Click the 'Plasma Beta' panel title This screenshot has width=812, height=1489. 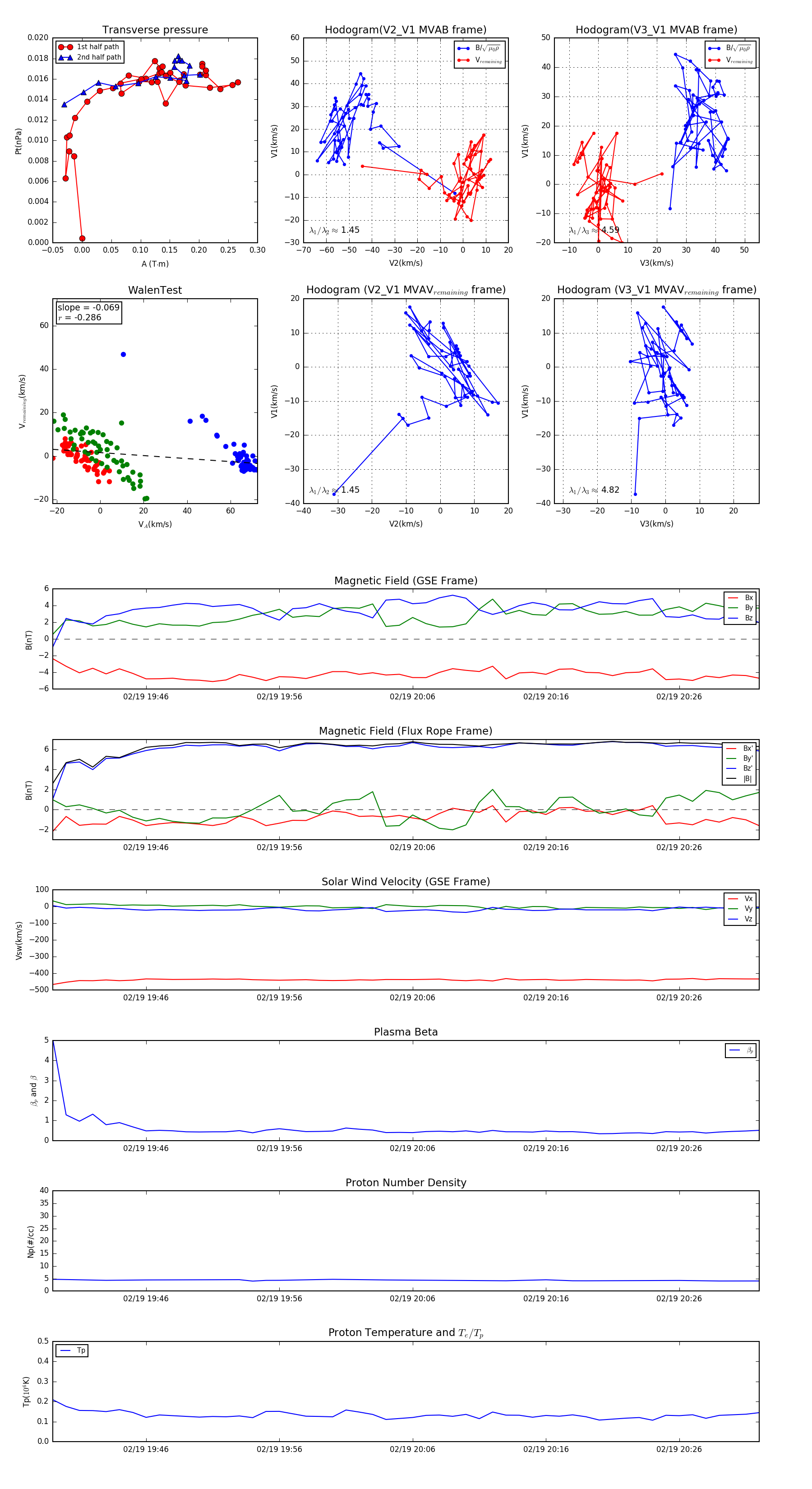406,1032
